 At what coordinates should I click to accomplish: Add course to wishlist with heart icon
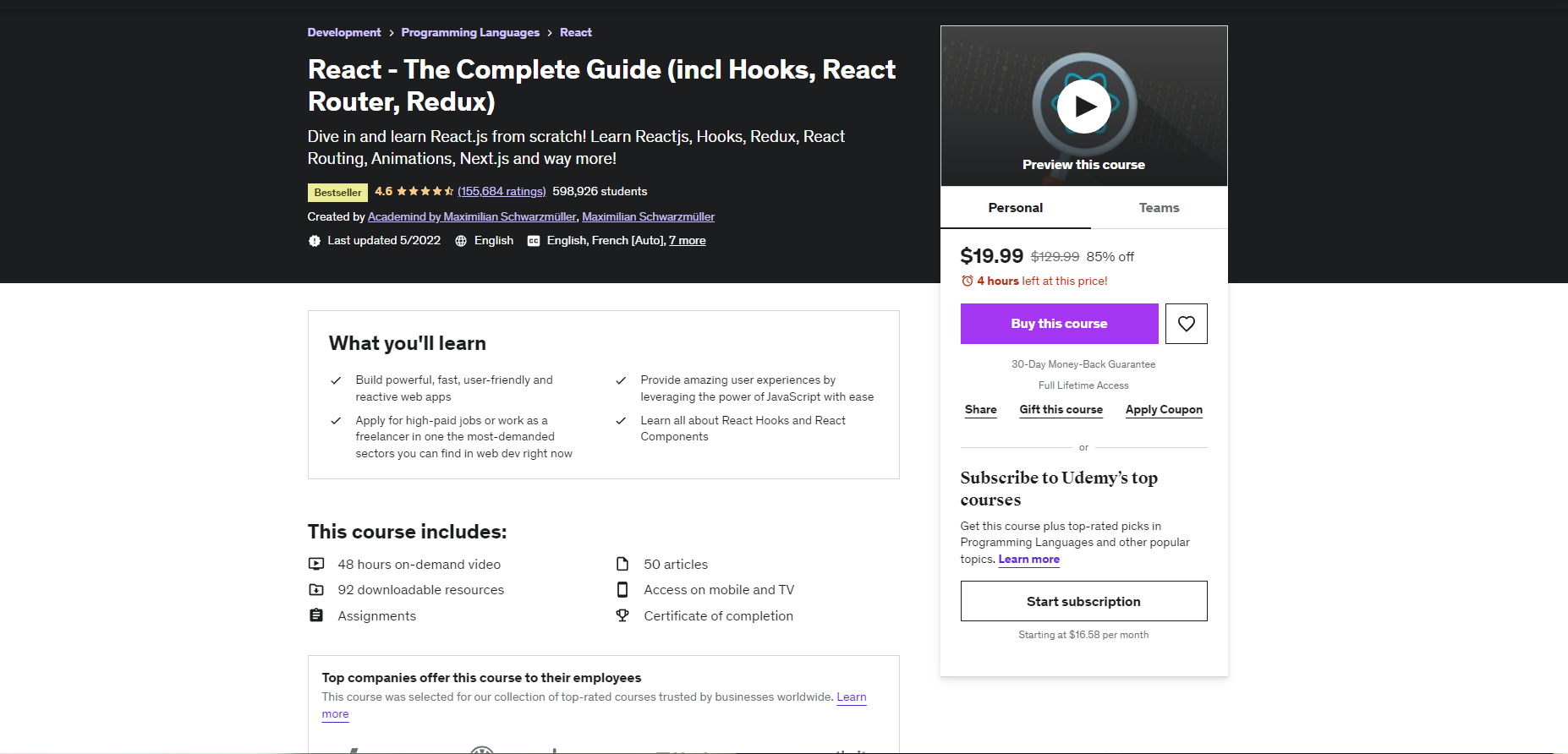[x=1186, y=324]
